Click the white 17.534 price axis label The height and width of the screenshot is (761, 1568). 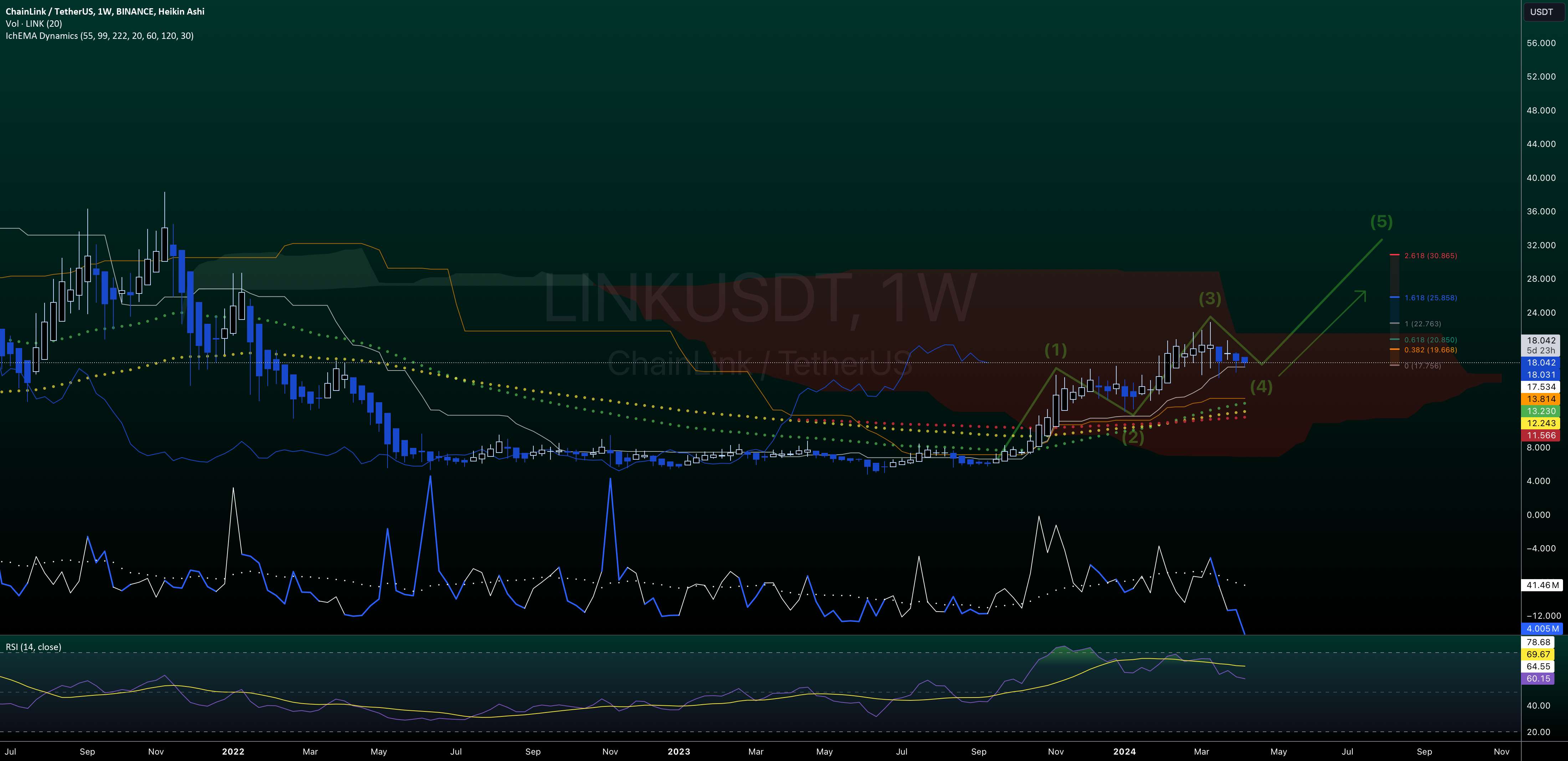point(1541,387)
